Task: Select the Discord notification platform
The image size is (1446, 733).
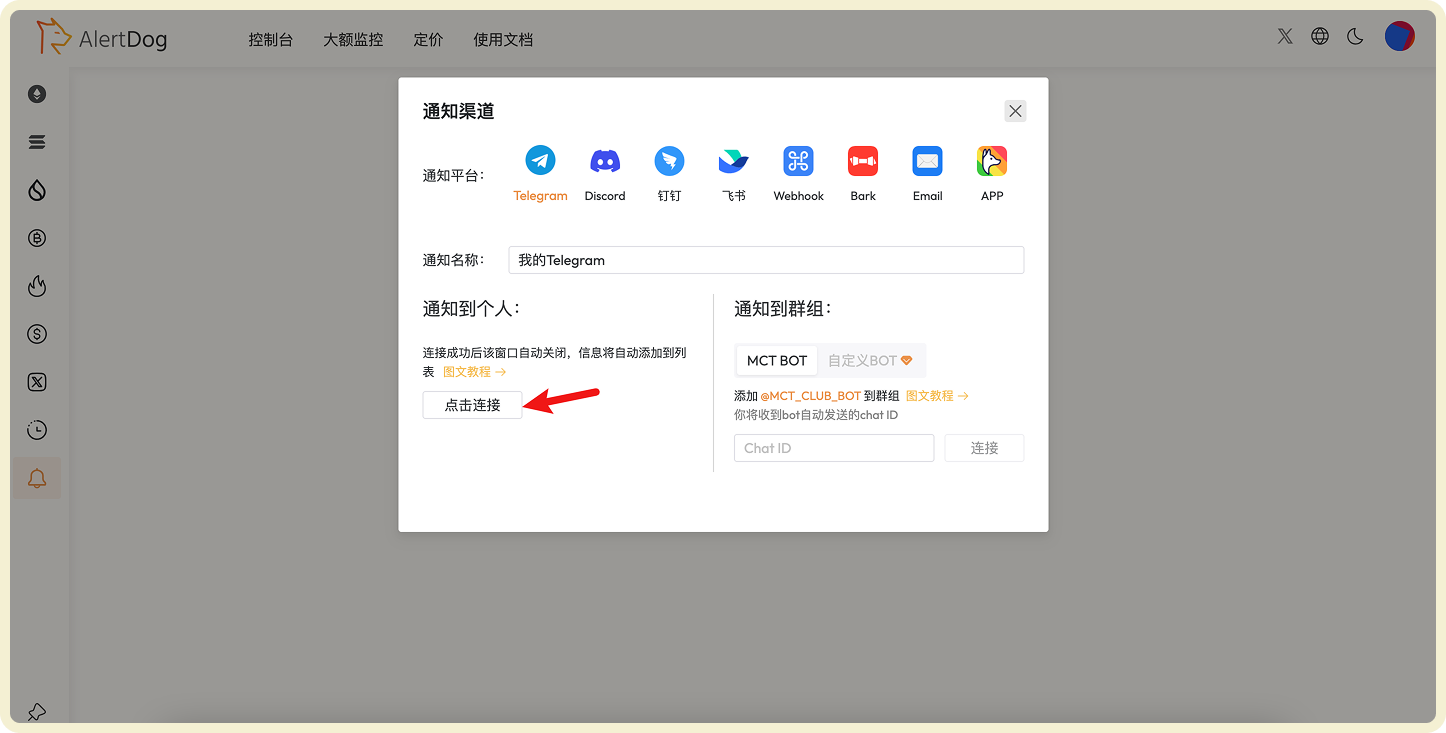Action: (x=604, y=172)
